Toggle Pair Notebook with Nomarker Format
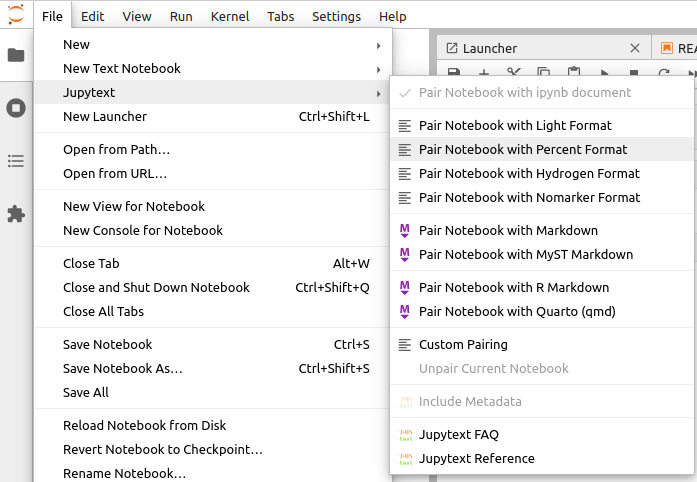 (x=542, y=197)
